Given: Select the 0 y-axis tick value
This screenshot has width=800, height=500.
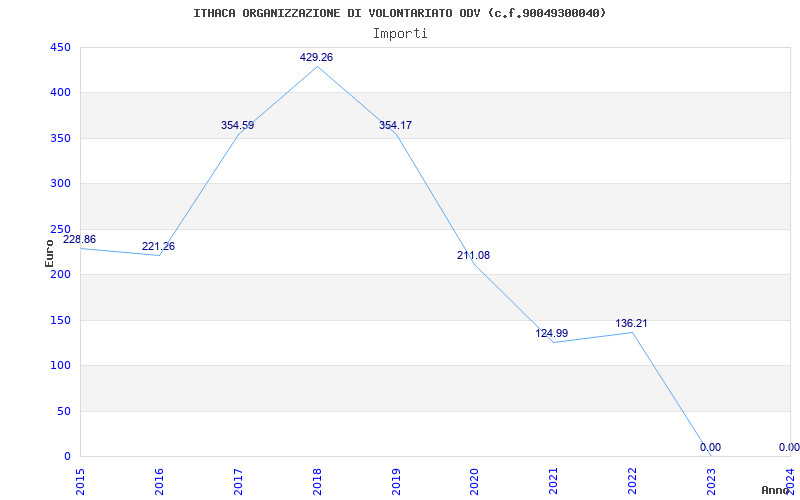Looking at the screenshot, I should click(67, 456).
